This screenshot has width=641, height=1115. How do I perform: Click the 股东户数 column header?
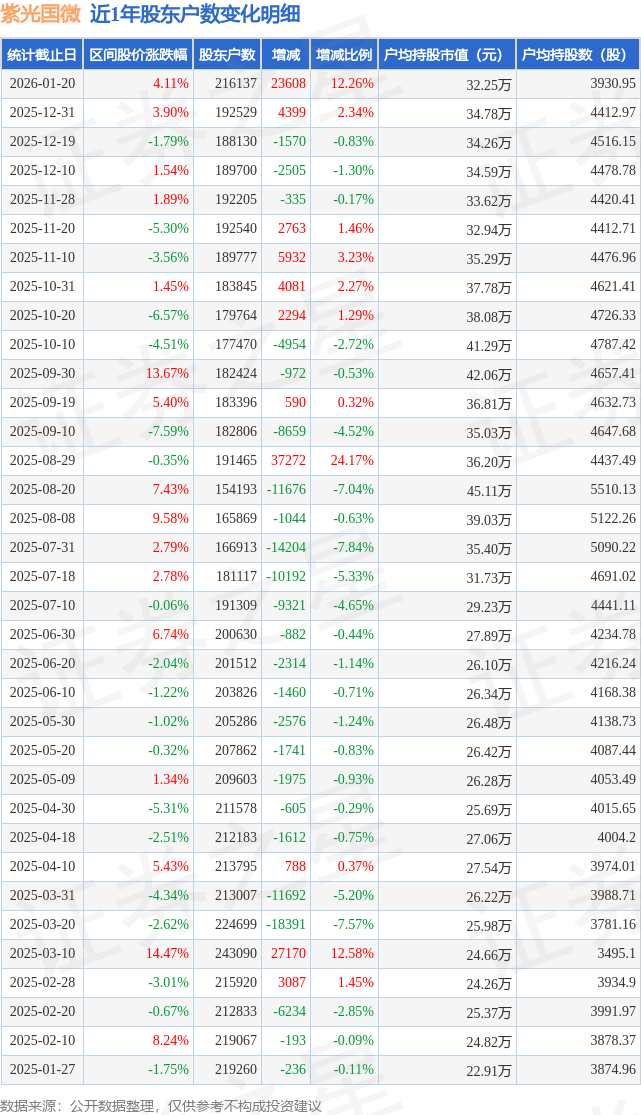tap(227, 55)
